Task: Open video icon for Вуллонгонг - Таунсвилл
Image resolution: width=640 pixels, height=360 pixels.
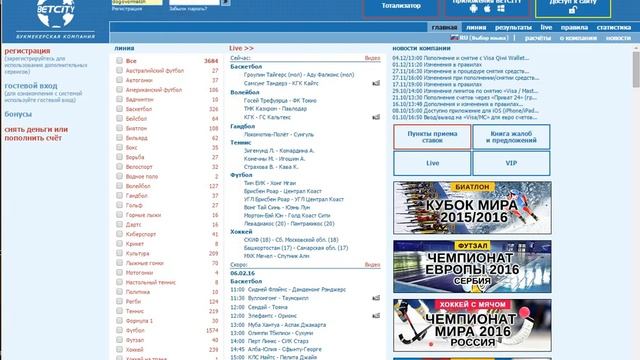Action: point(376,298)
